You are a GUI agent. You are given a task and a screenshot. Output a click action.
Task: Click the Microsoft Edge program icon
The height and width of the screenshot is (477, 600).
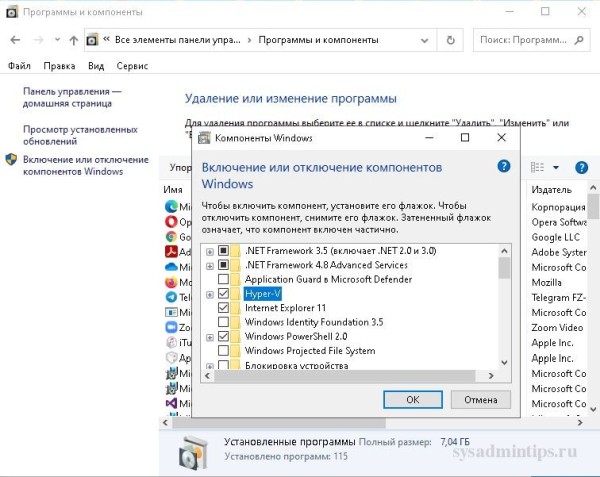[171, 207]
